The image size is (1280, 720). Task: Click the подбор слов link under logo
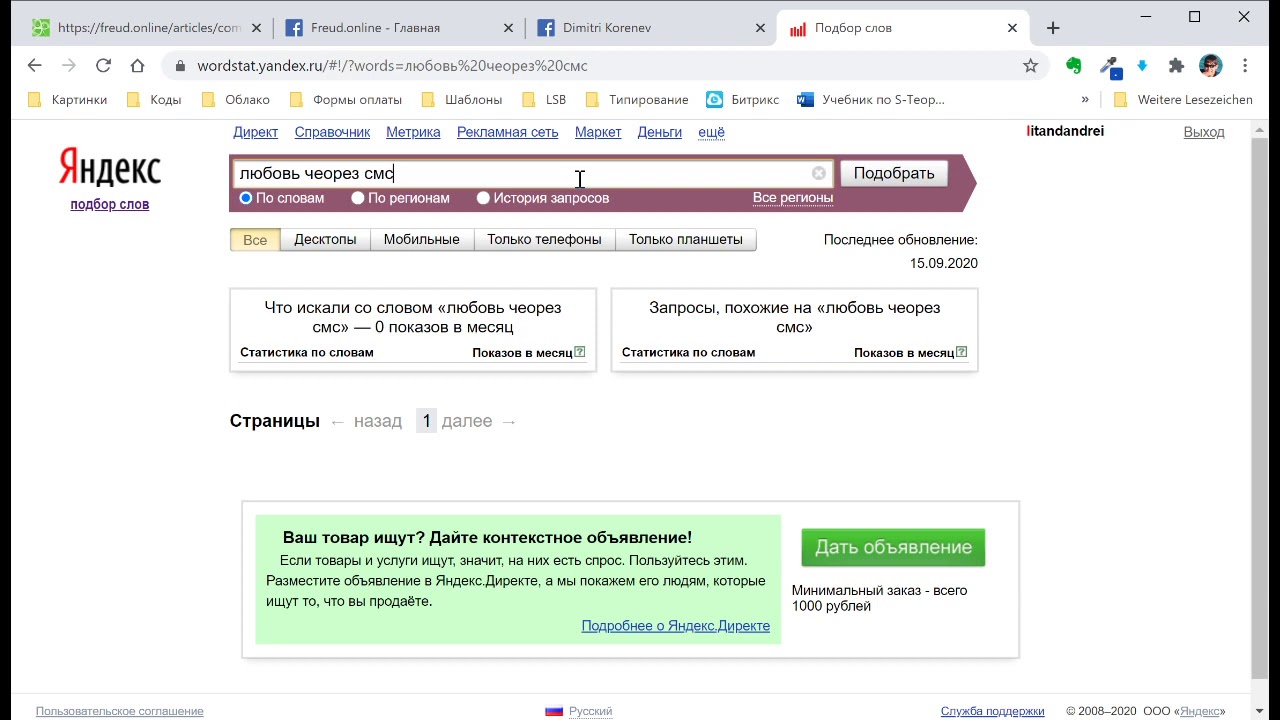(109, 204)
